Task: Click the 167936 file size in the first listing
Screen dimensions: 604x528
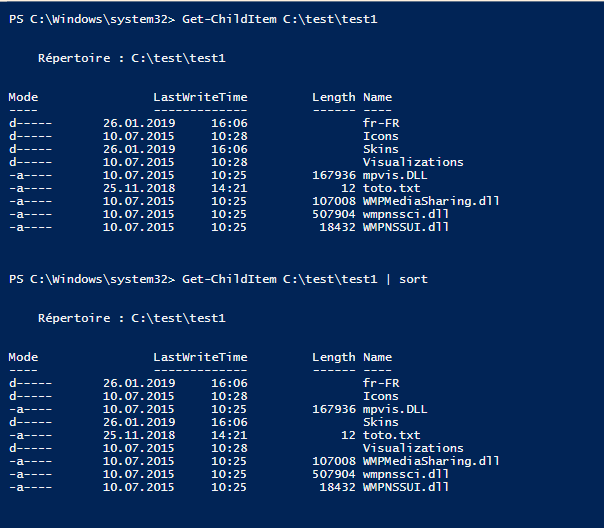Action: [x=333, y=175]
